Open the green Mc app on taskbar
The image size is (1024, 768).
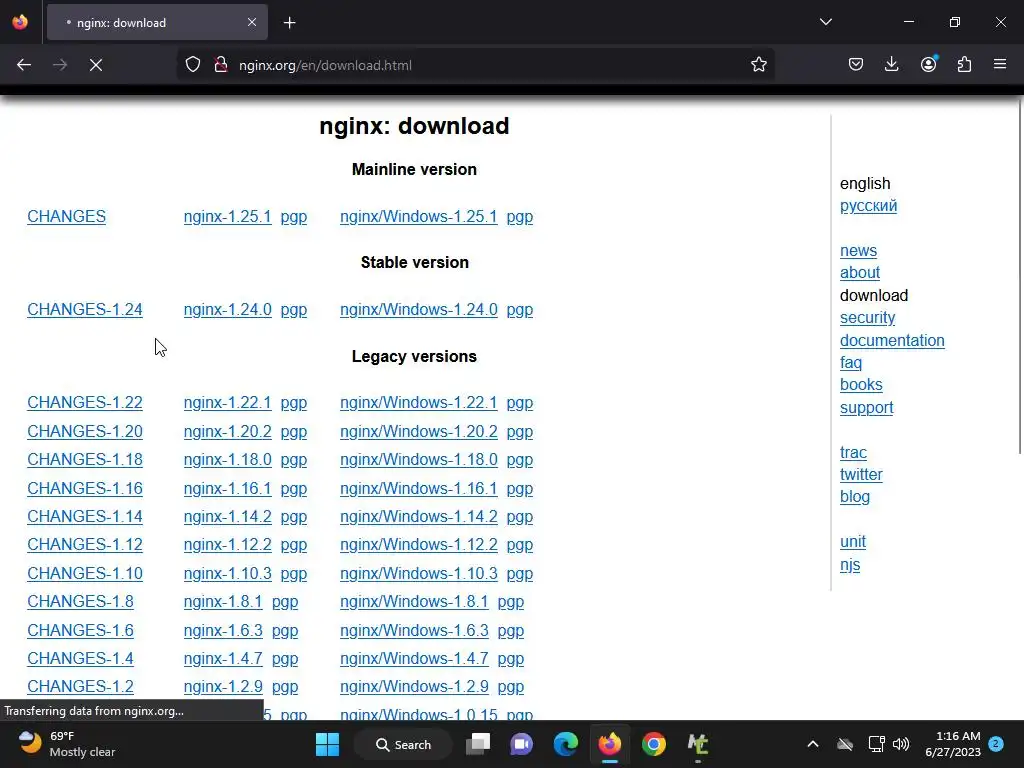[697, 744]
